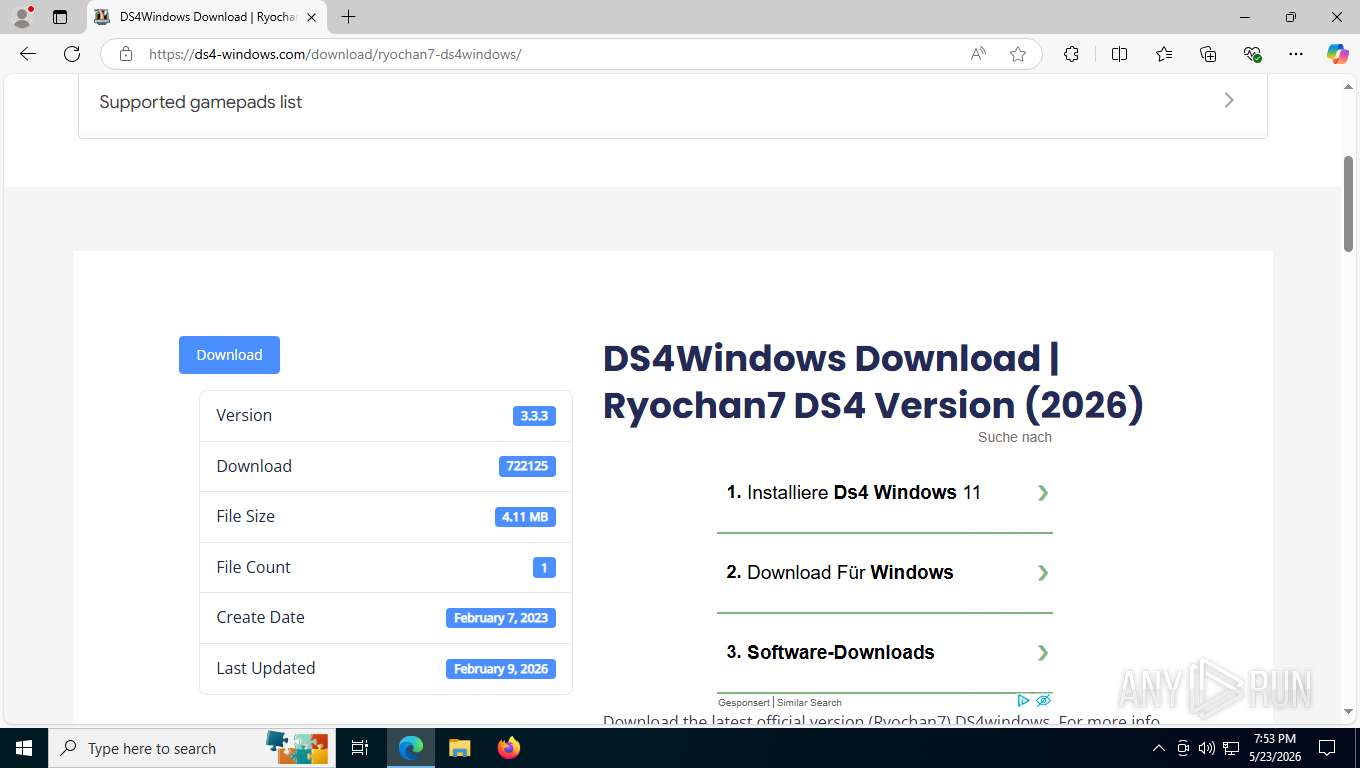Click the Last Updated row label
Screen dimensions: 1360x768
266,668
